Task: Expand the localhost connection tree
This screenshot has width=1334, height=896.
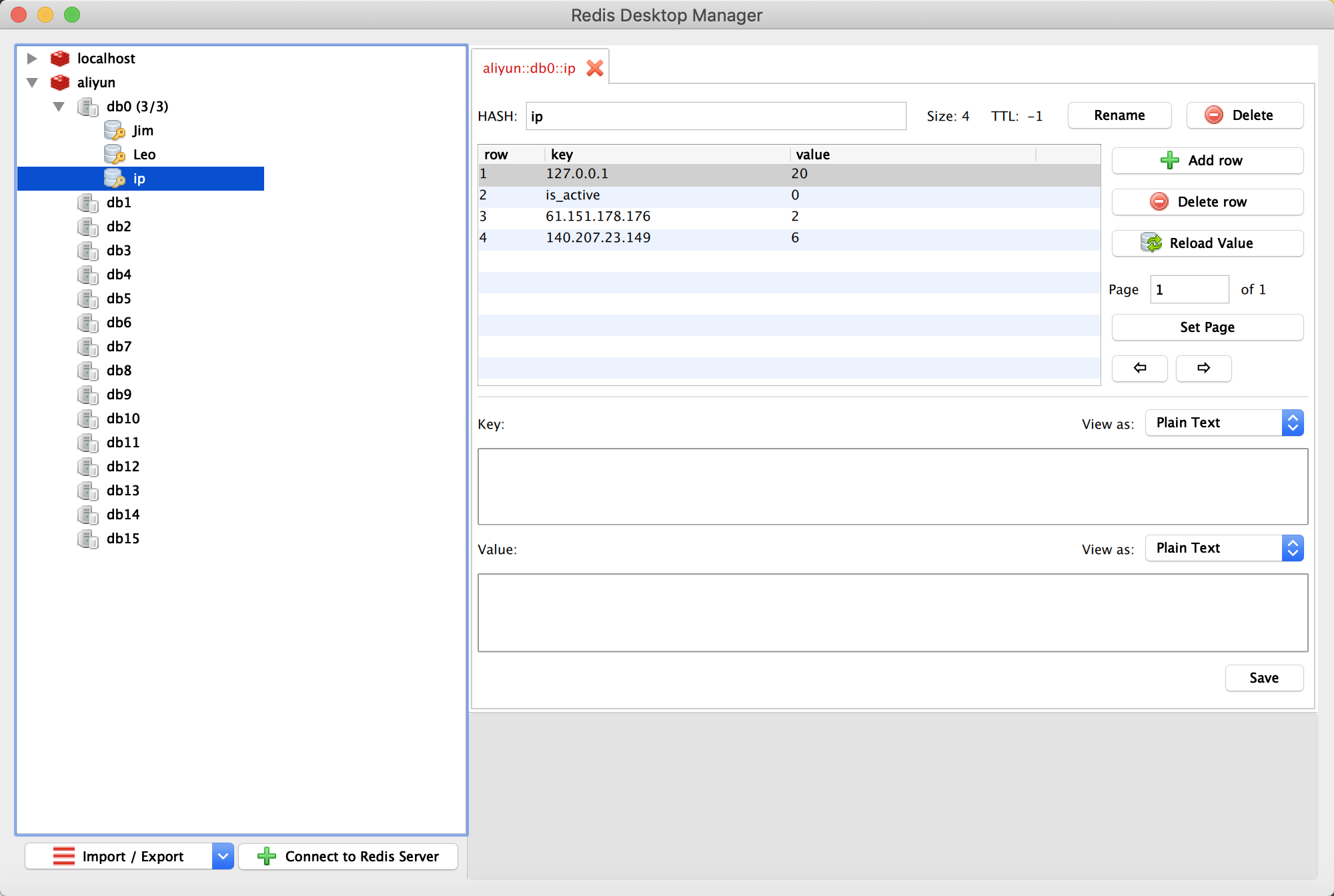Action: tap(31, 59)
